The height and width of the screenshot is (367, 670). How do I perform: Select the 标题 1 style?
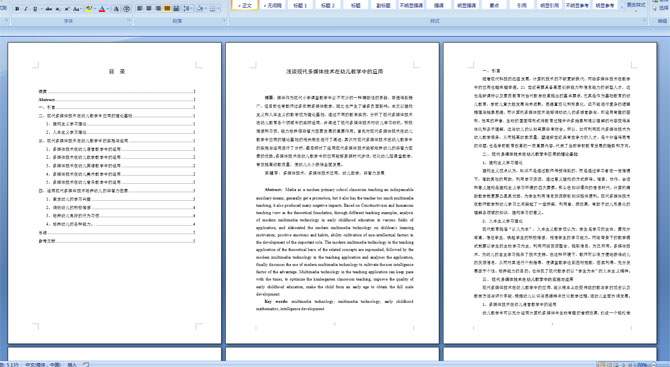(300, 5)
